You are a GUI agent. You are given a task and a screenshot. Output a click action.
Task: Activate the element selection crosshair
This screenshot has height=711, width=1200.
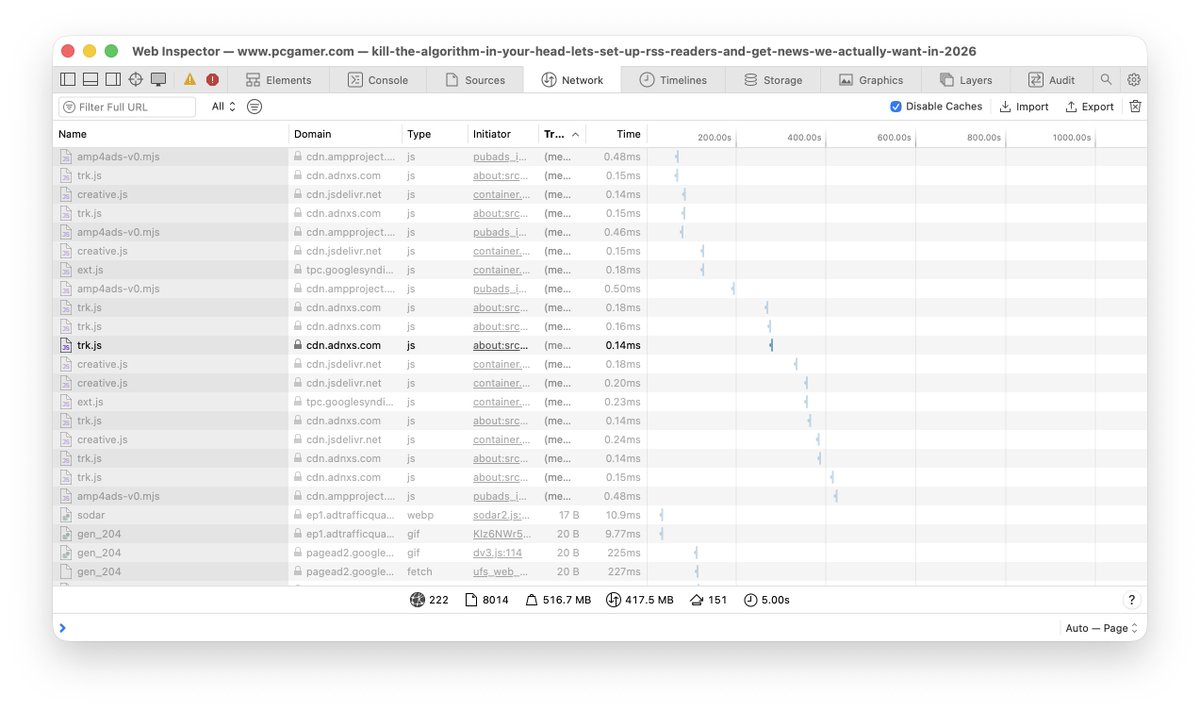pos(135,80)
